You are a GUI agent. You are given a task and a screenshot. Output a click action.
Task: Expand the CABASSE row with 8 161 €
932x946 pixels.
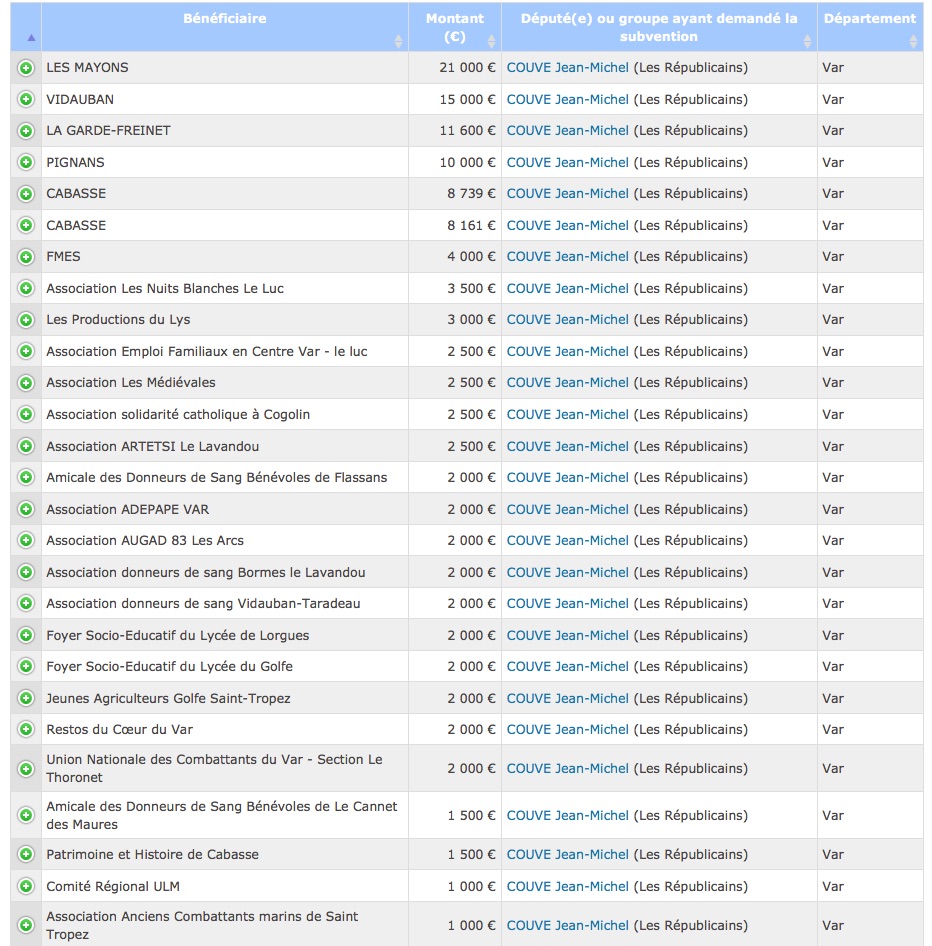click(26, 226)
